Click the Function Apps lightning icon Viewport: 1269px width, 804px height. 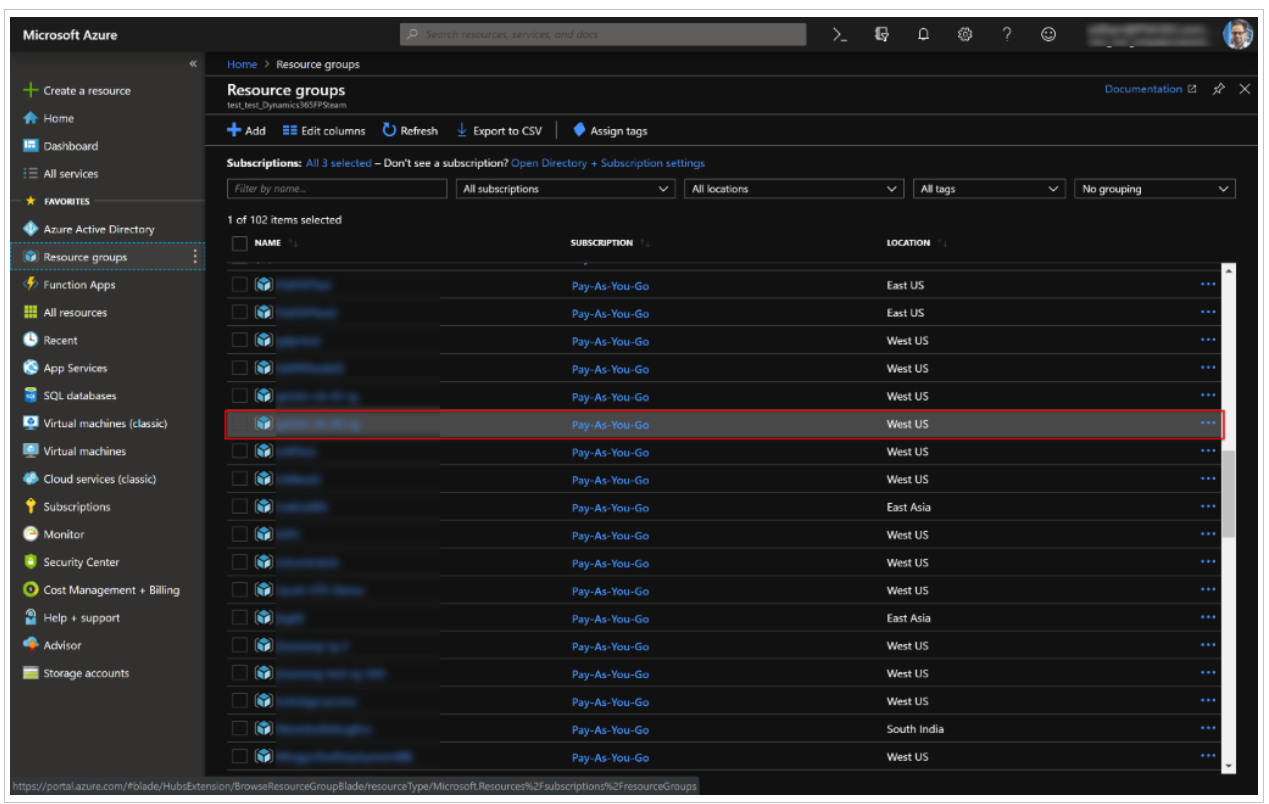pos(30,285)
